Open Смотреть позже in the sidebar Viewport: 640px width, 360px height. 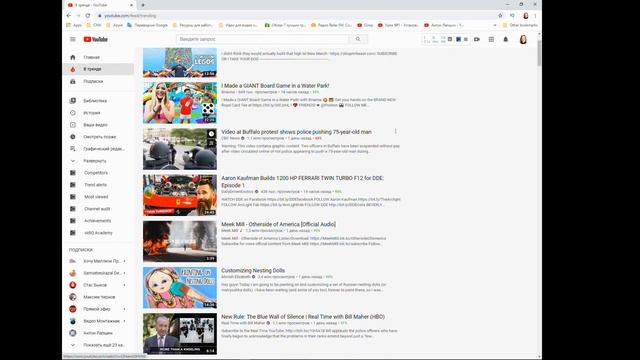[x=98, y=137]
